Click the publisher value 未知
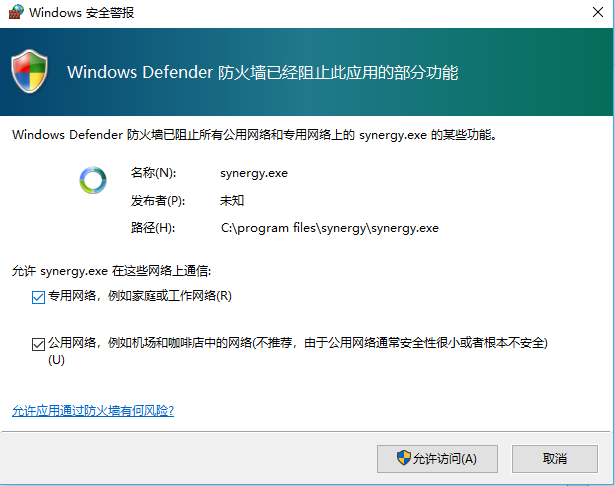This screenshot has width=615, height=486. (232, 201)
